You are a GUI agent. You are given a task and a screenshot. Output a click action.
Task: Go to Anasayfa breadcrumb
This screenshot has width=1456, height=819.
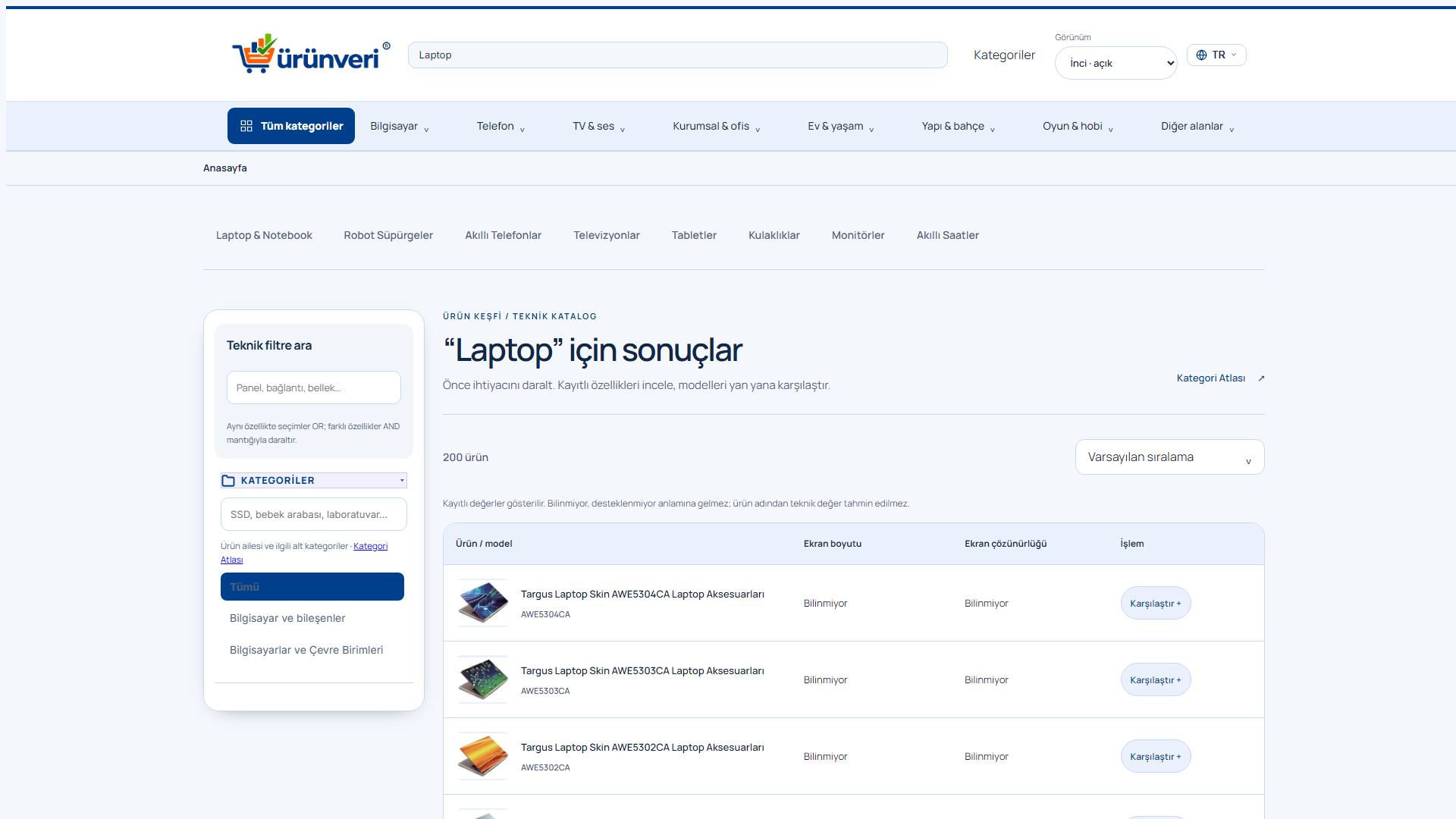225,168
